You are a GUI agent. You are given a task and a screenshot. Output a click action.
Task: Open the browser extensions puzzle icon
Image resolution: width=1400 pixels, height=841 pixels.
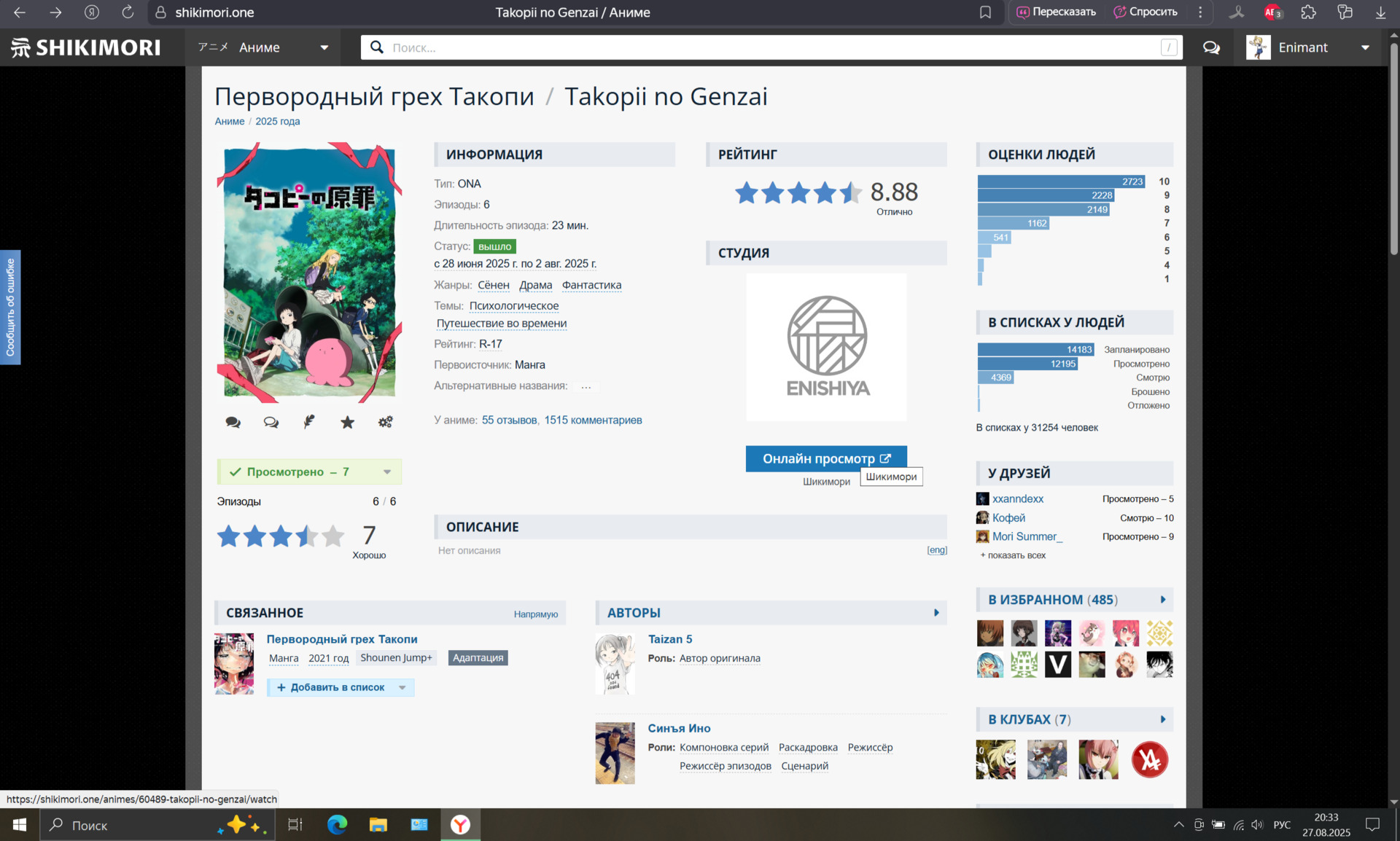point(1309,12)
